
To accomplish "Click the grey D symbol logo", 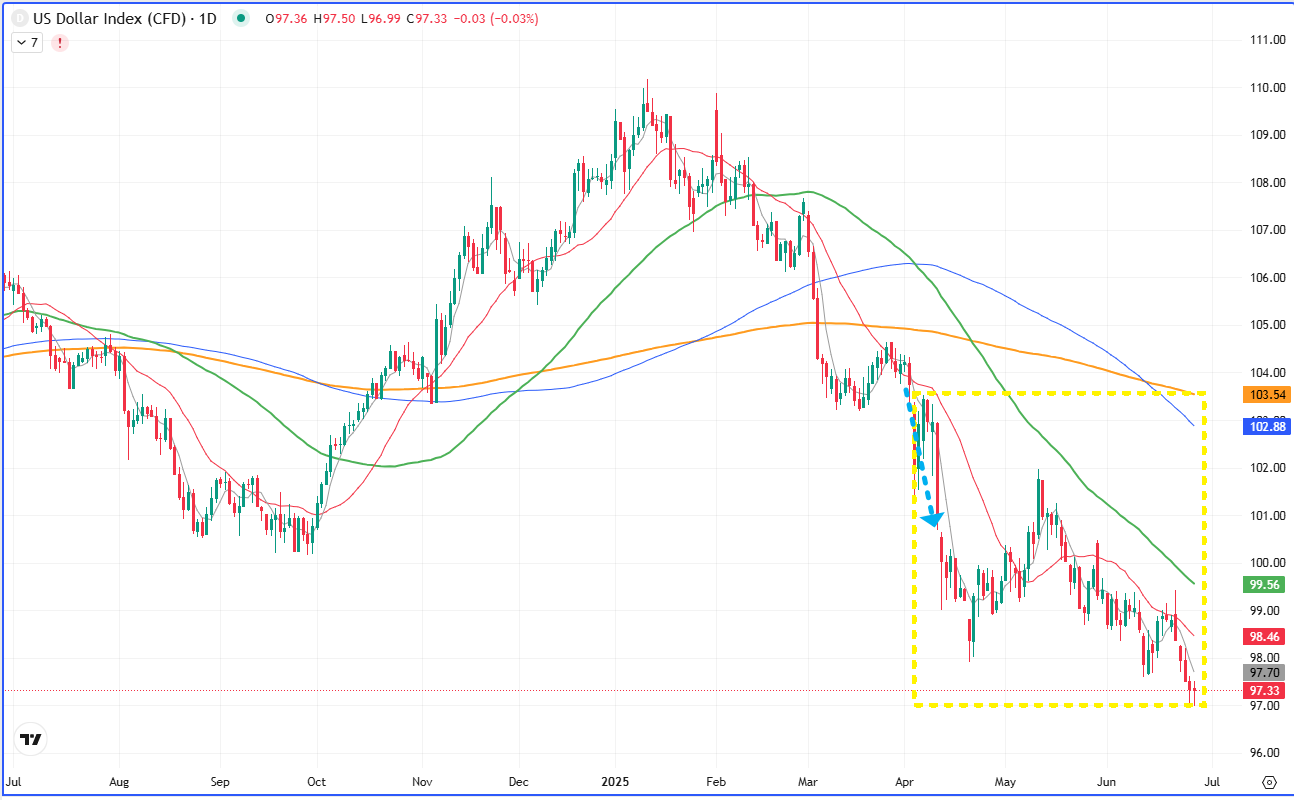I will coord(19,18).
